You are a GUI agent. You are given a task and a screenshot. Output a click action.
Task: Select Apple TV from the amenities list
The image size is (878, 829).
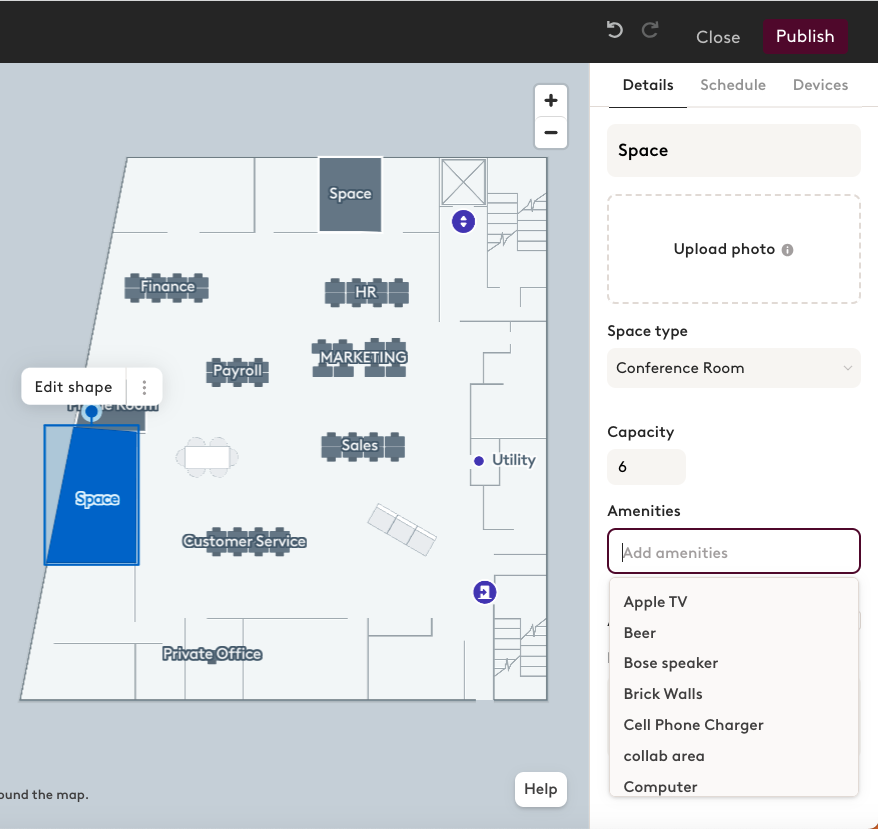click(x=655, y=602)
